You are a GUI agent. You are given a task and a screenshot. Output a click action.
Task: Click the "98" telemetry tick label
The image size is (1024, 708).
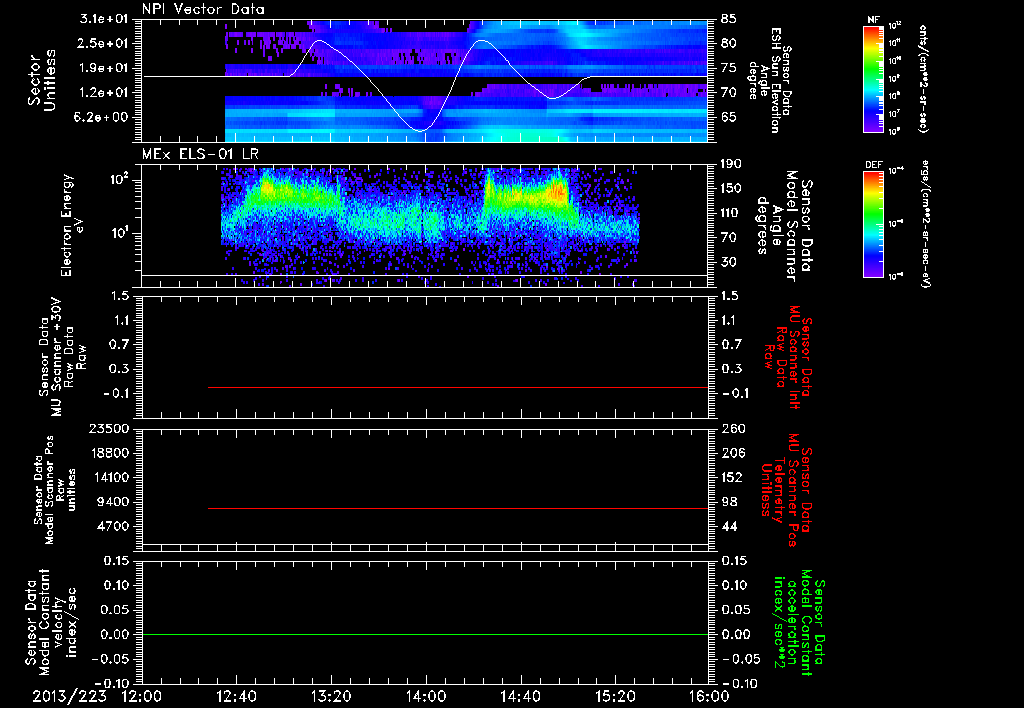[729, 502]
